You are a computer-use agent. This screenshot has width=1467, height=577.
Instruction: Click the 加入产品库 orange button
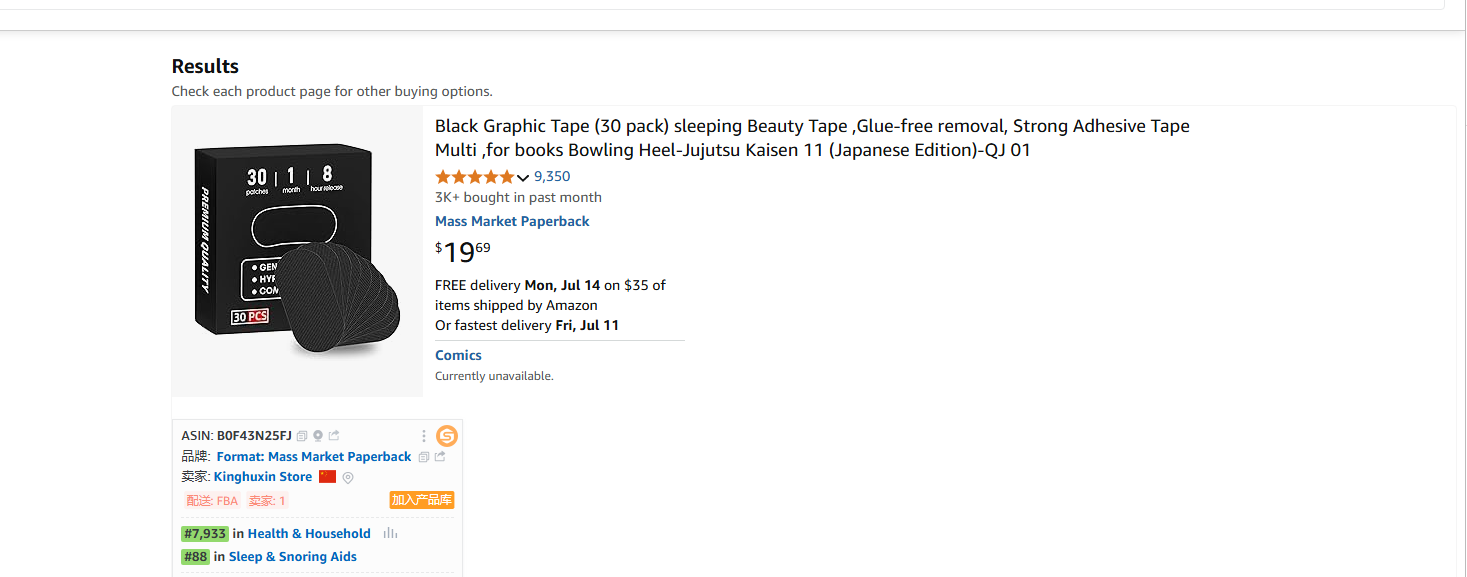click(x=422, y=500)
